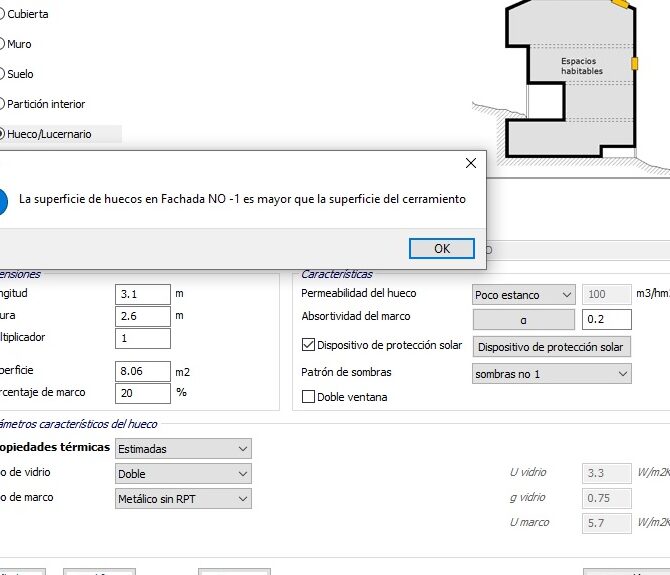Click the blue info icon in the dialog
The image size is (670, 575).
2,202
